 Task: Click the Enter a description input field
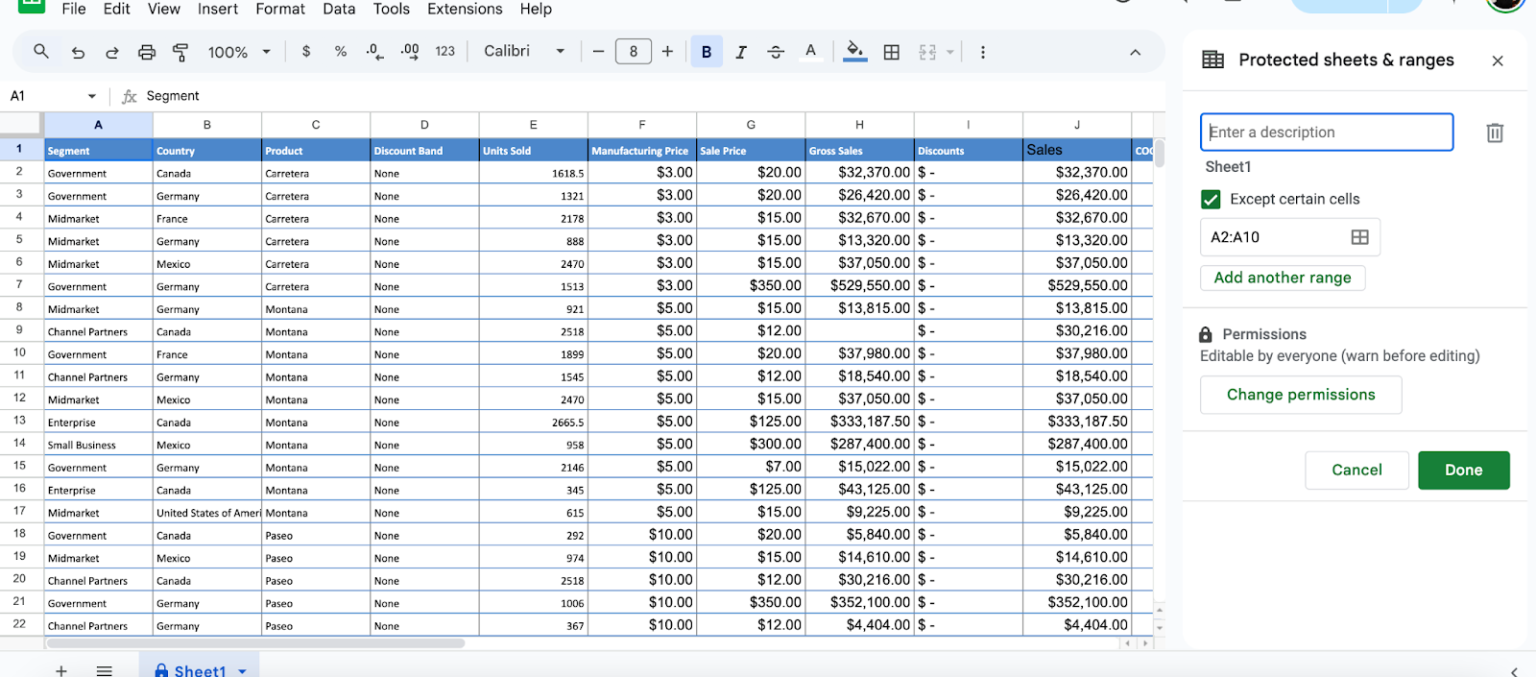click(x=1326, y=131)
